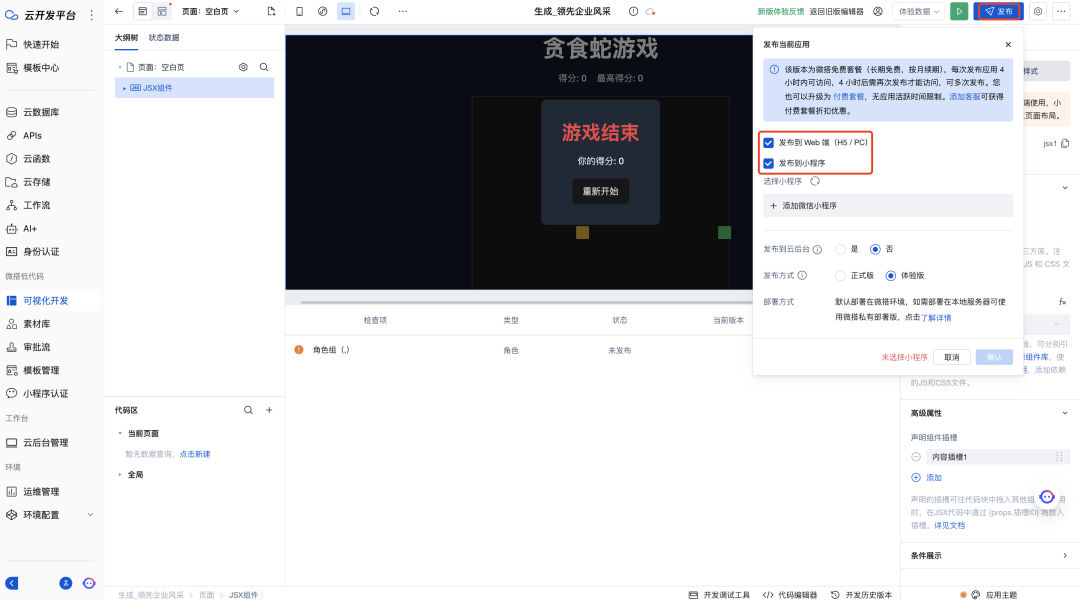Collapse the 页面: 空白页 tree node
Screen dimensions: 1080x600
click(120, 68)
